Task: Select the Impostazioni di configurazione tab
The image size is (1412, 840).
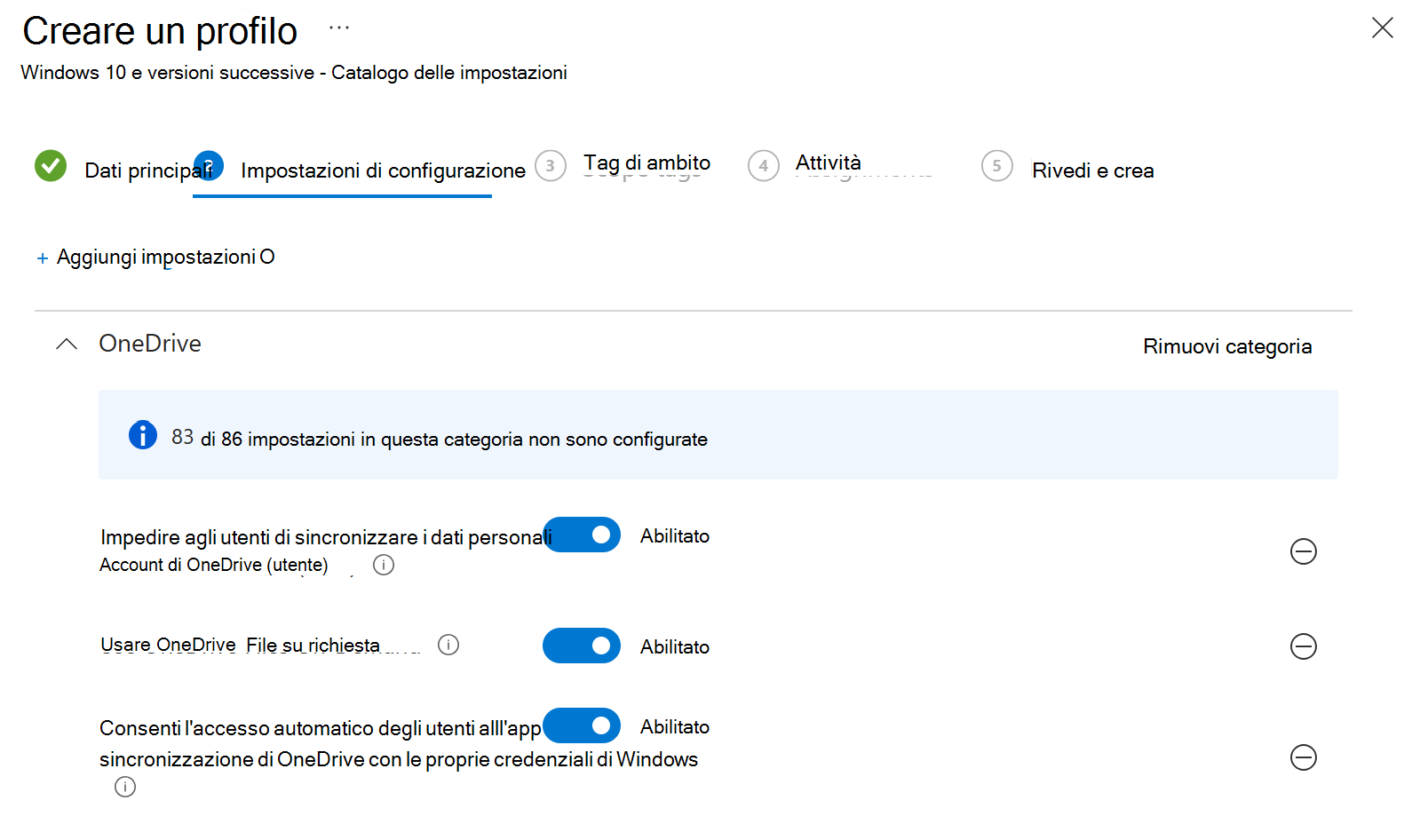Action: [383, 170]
